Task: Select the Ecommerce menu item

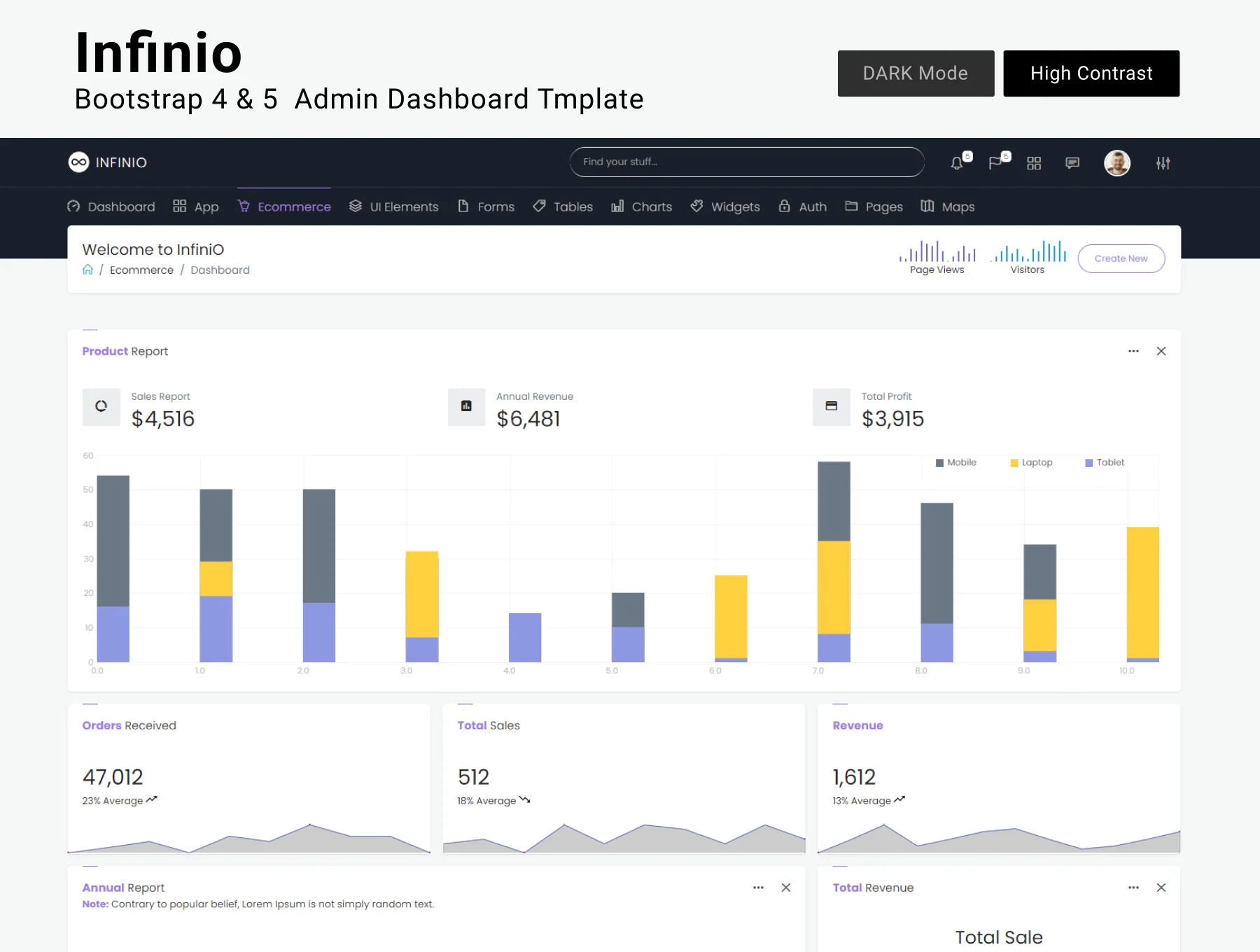Action: point(284,206)
